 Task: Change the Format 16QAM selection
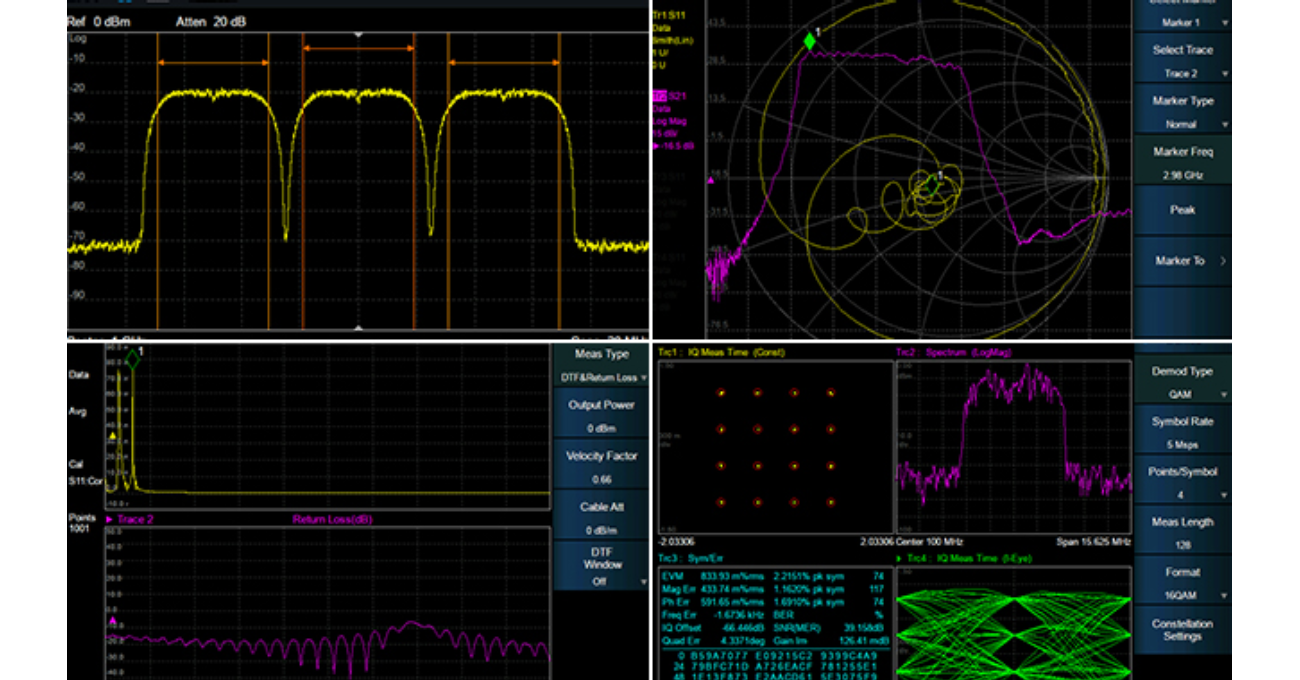(x=1182, y=583)
